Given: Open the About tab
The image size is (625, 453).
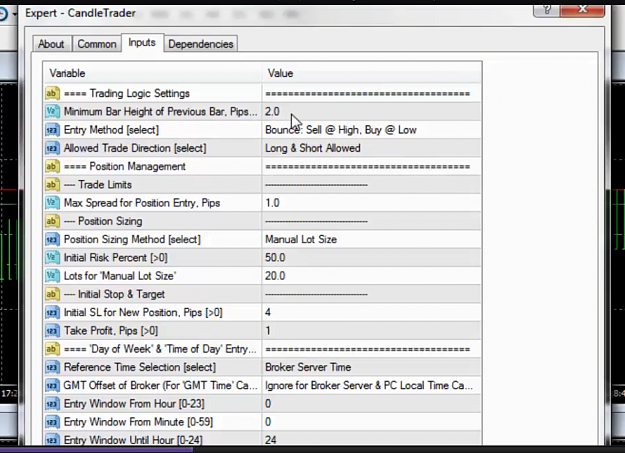Looking at the screenshot, I should click(51, 44).
